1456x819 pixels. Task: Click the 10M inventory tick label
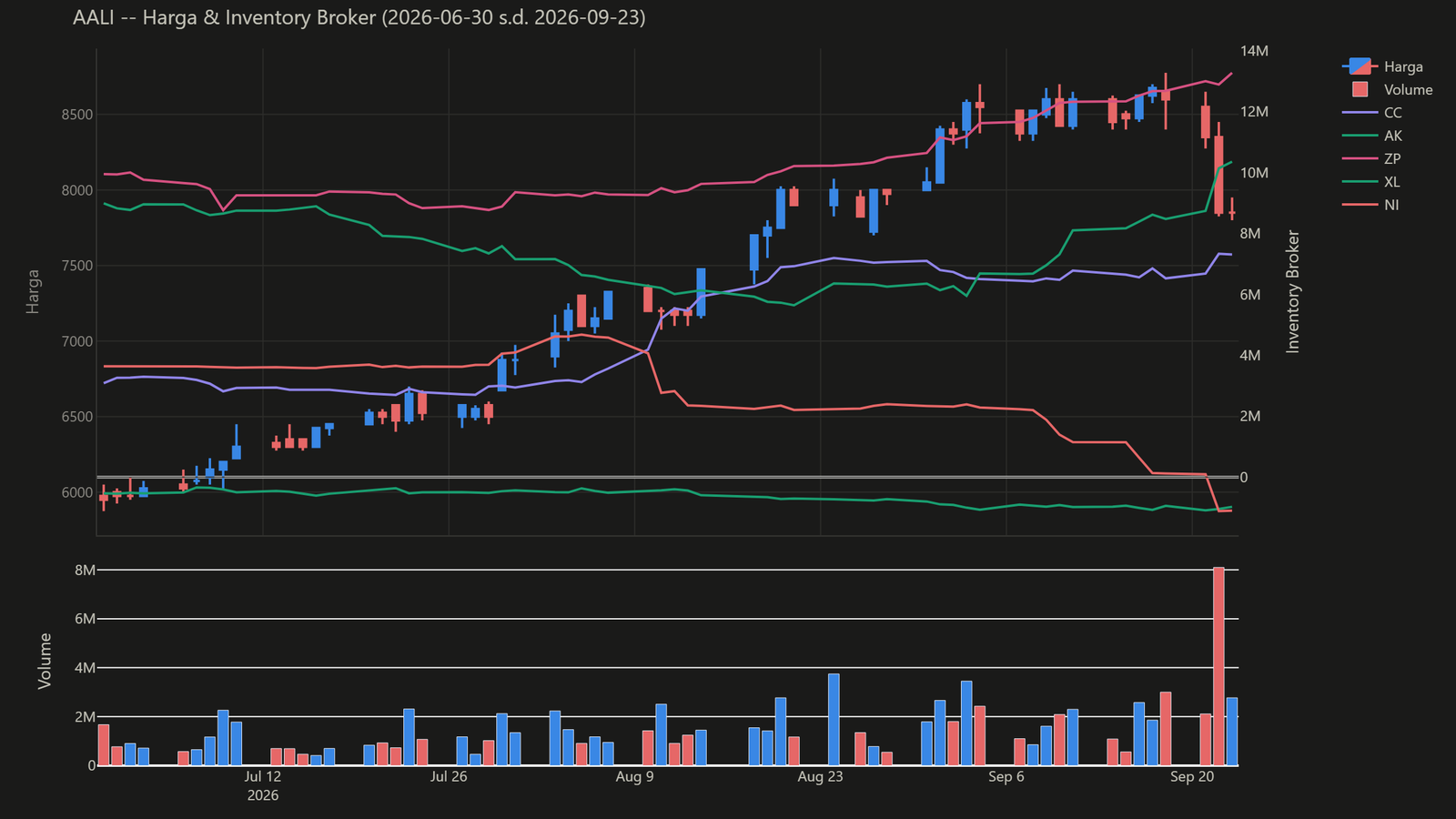point(1255,173)
